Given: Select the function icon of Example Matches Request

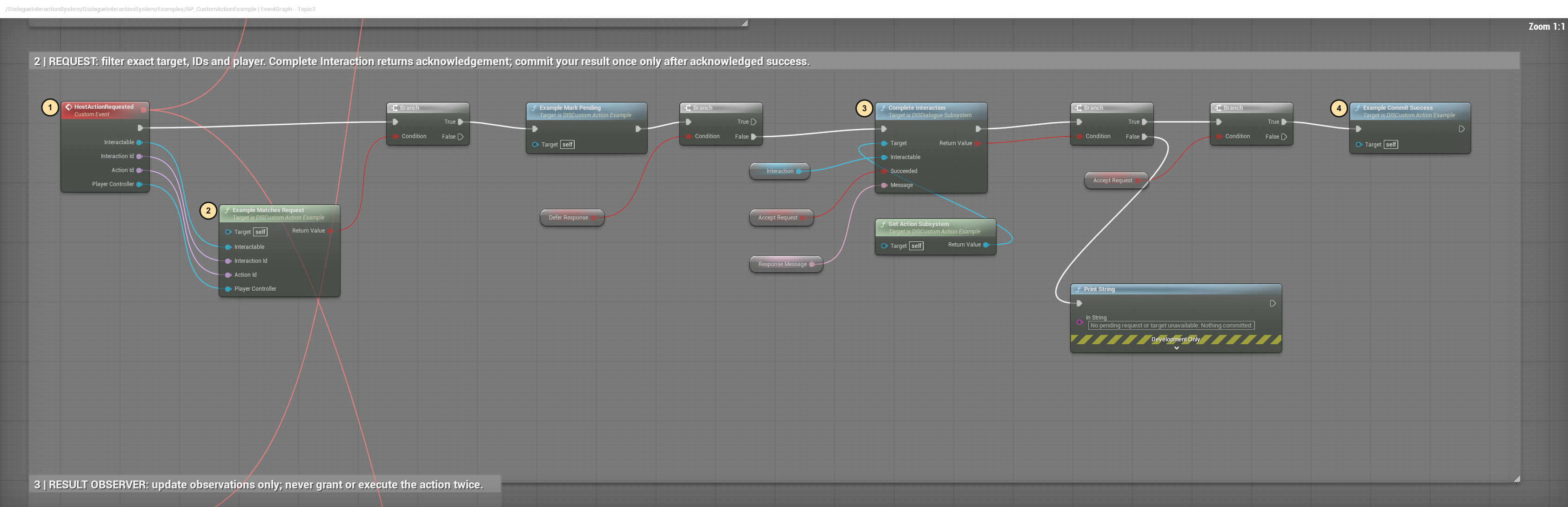Looking at the screenshot, I should coord(227,211).
